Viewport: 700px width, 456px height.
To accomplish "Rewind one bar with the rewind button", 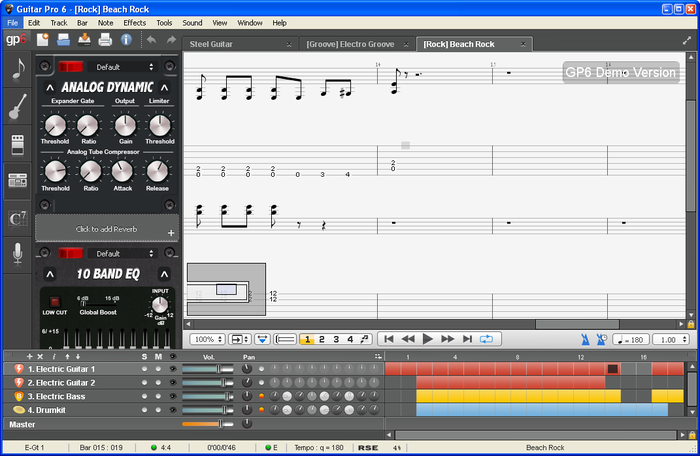I will pyautogui.click(x=408, y=339).
